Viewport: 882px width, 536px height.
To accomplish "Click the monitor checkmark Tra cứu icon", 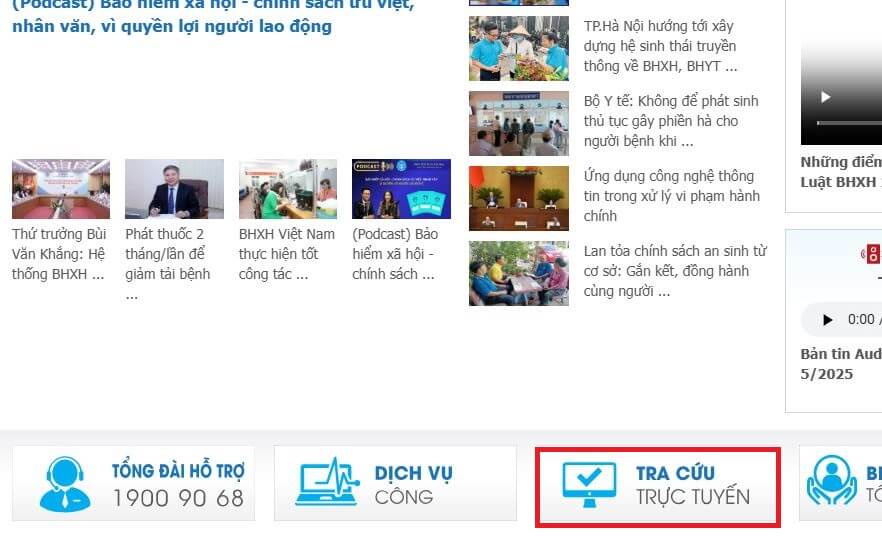I will pos(589,484).
